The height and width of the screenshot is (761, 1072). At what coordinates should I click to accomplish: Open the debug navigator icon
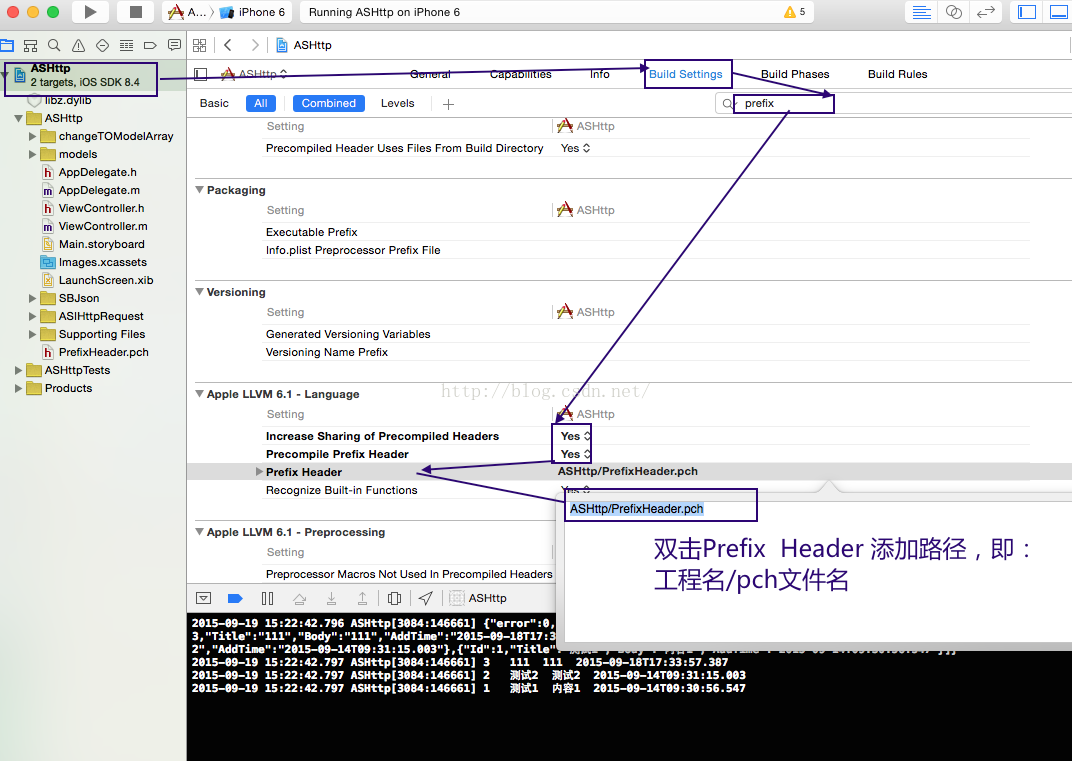pyautogui.click(x=126, y=46)
